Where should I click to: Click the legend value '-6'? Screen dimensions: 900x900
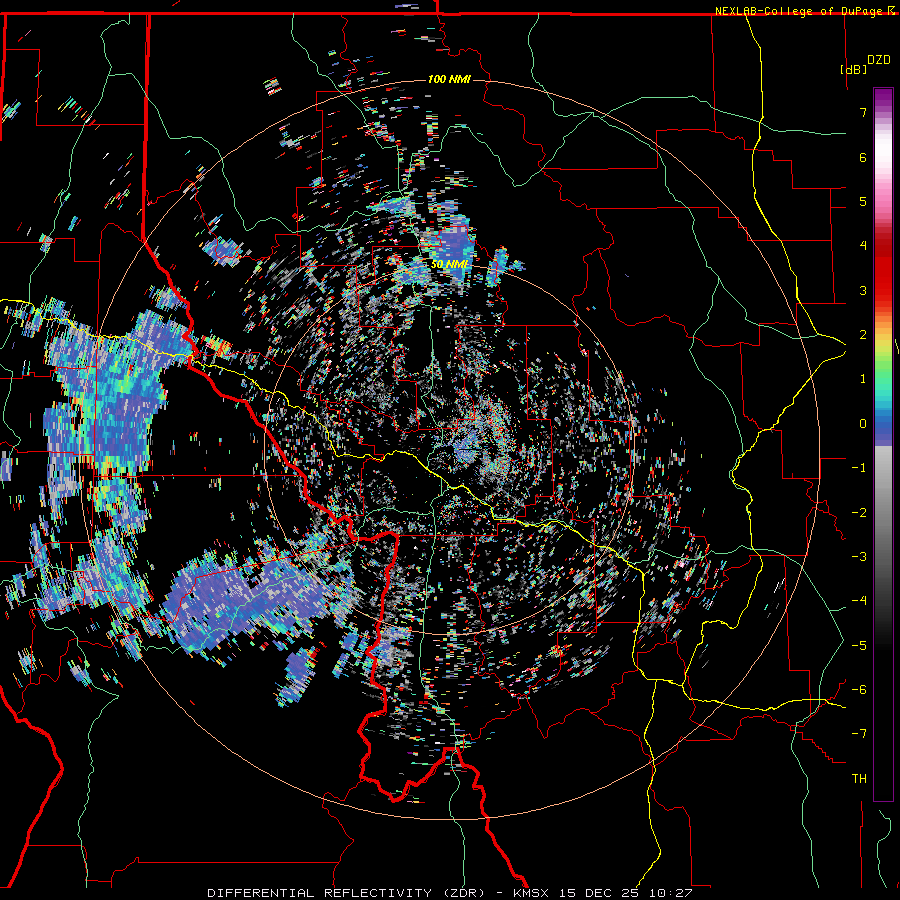point(859,690)
